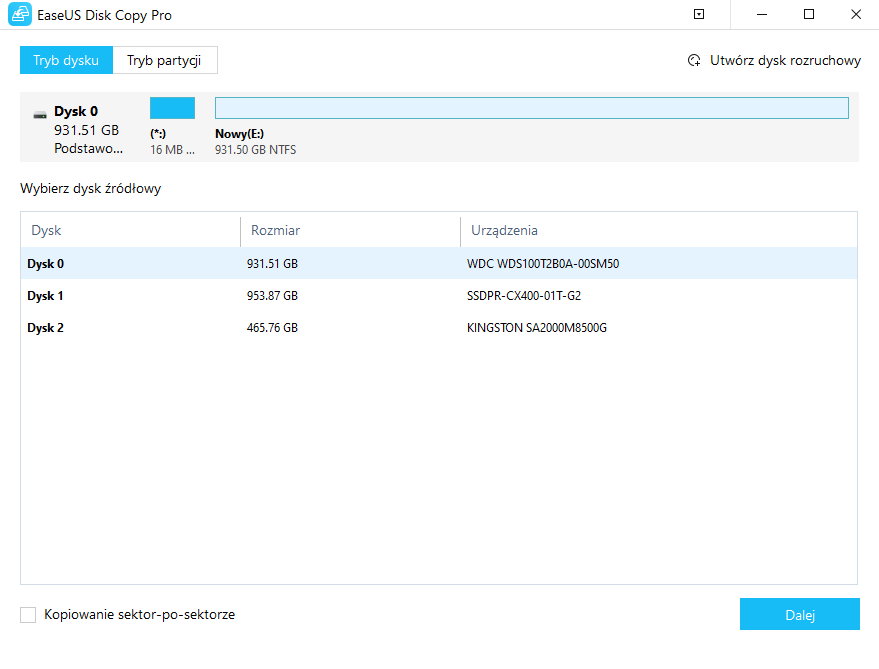This screenshot has height=669, width=879.
Task: Click the Dysk 0 hard drive icon
Action: coord(39,113)
